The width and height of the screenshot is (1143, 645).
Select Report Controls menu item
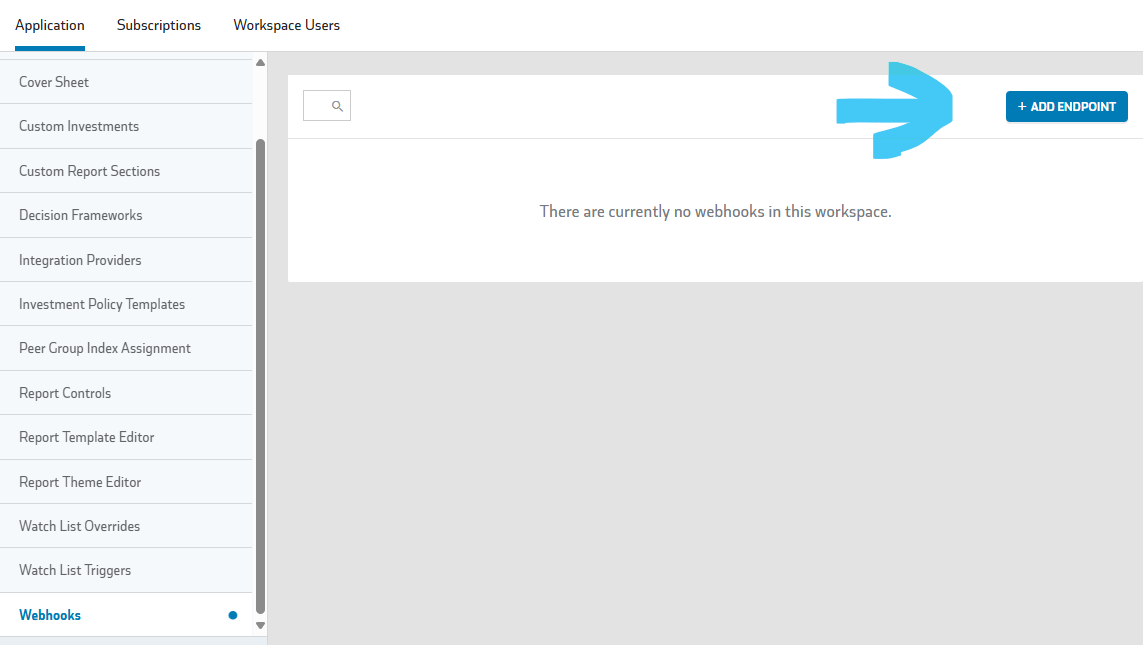coord(65,393)
